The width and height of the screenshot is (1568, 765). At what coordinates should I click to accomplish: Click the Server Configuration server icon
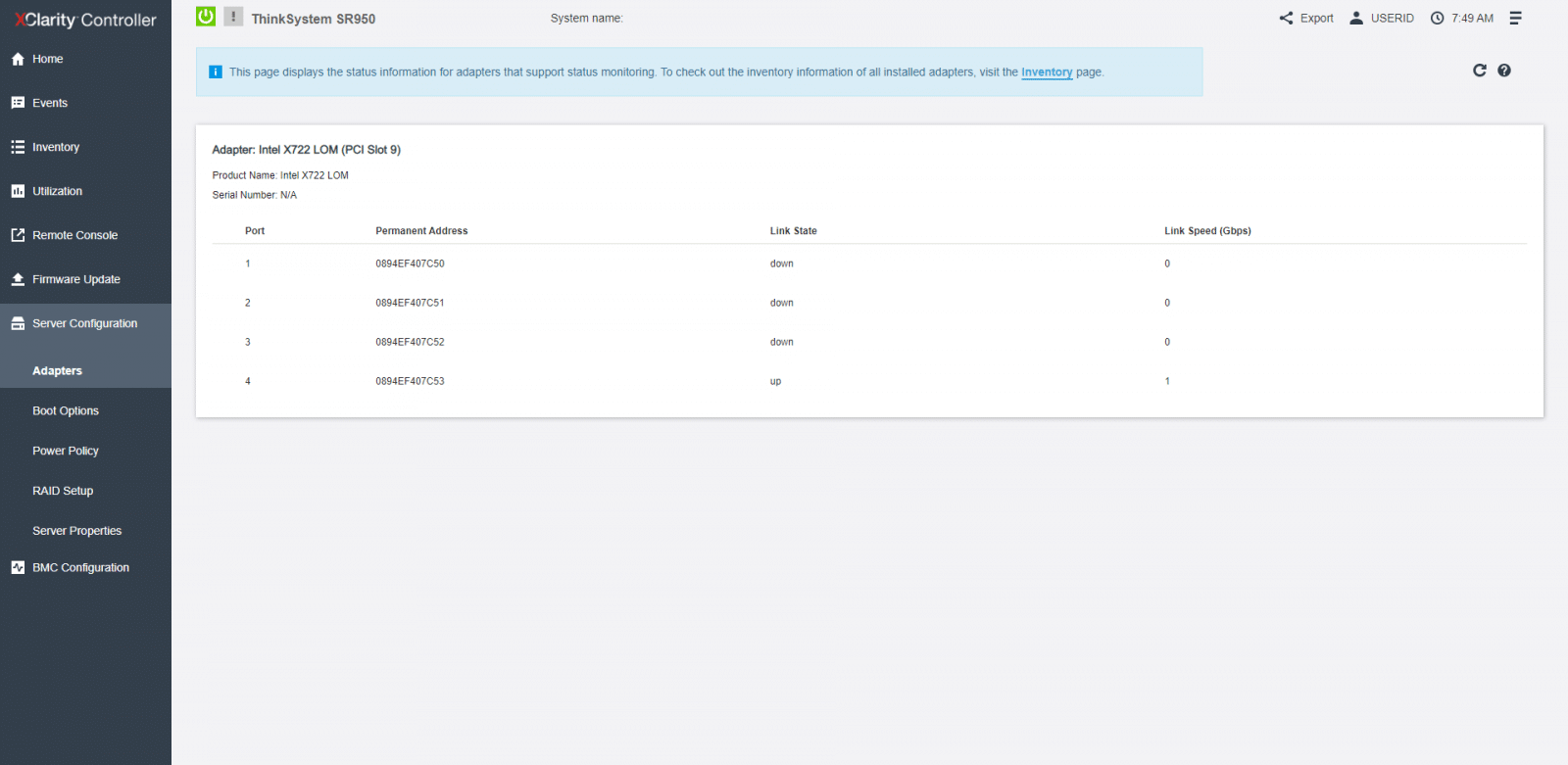18,323
